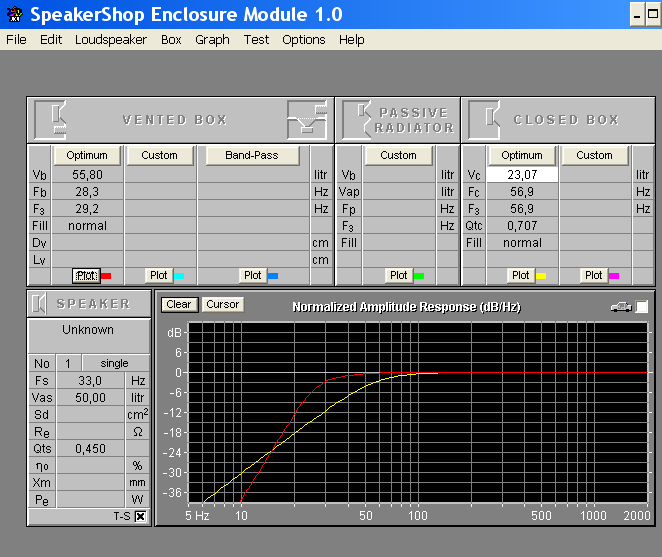Click vented box Vb value 55,80
Viewport: 662px width, 557px height.
tap(87, 175)
